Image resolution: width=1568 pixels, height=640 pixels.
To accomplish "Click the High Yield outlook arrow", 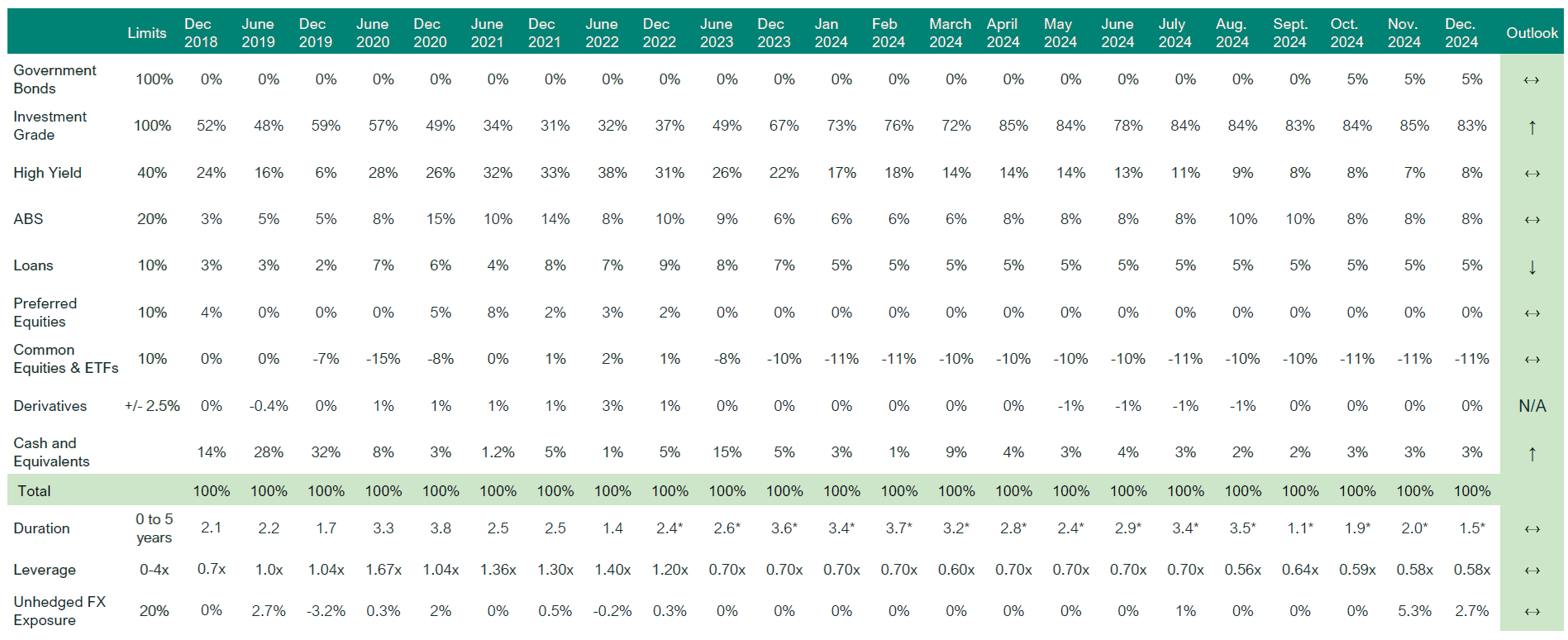I will click(x=1531, y=174).
